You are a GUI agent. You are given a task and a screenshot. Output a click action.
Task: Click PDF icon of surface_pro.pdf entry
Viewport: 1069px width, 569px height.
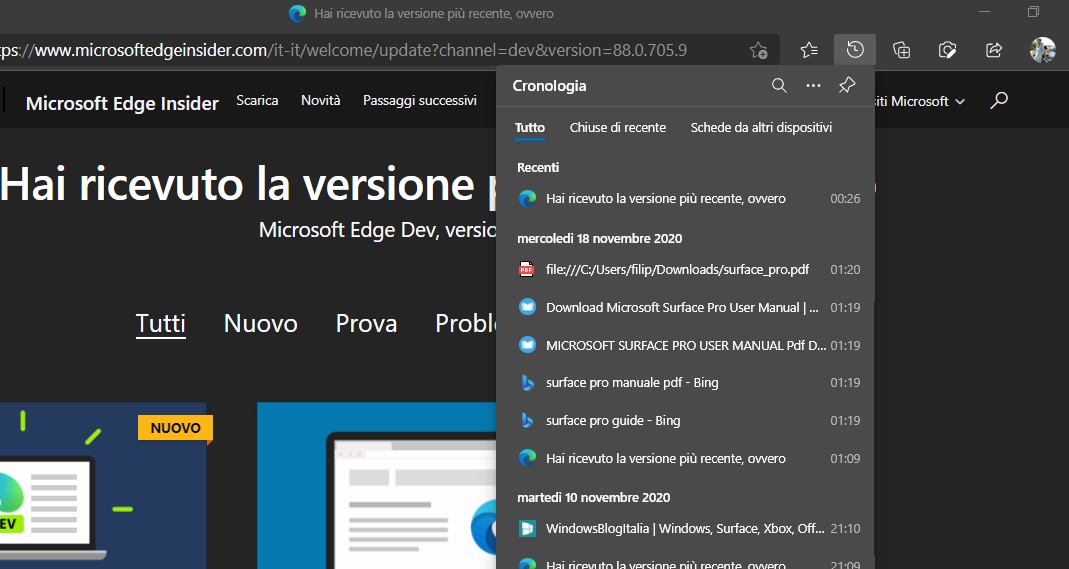[526, 269]
